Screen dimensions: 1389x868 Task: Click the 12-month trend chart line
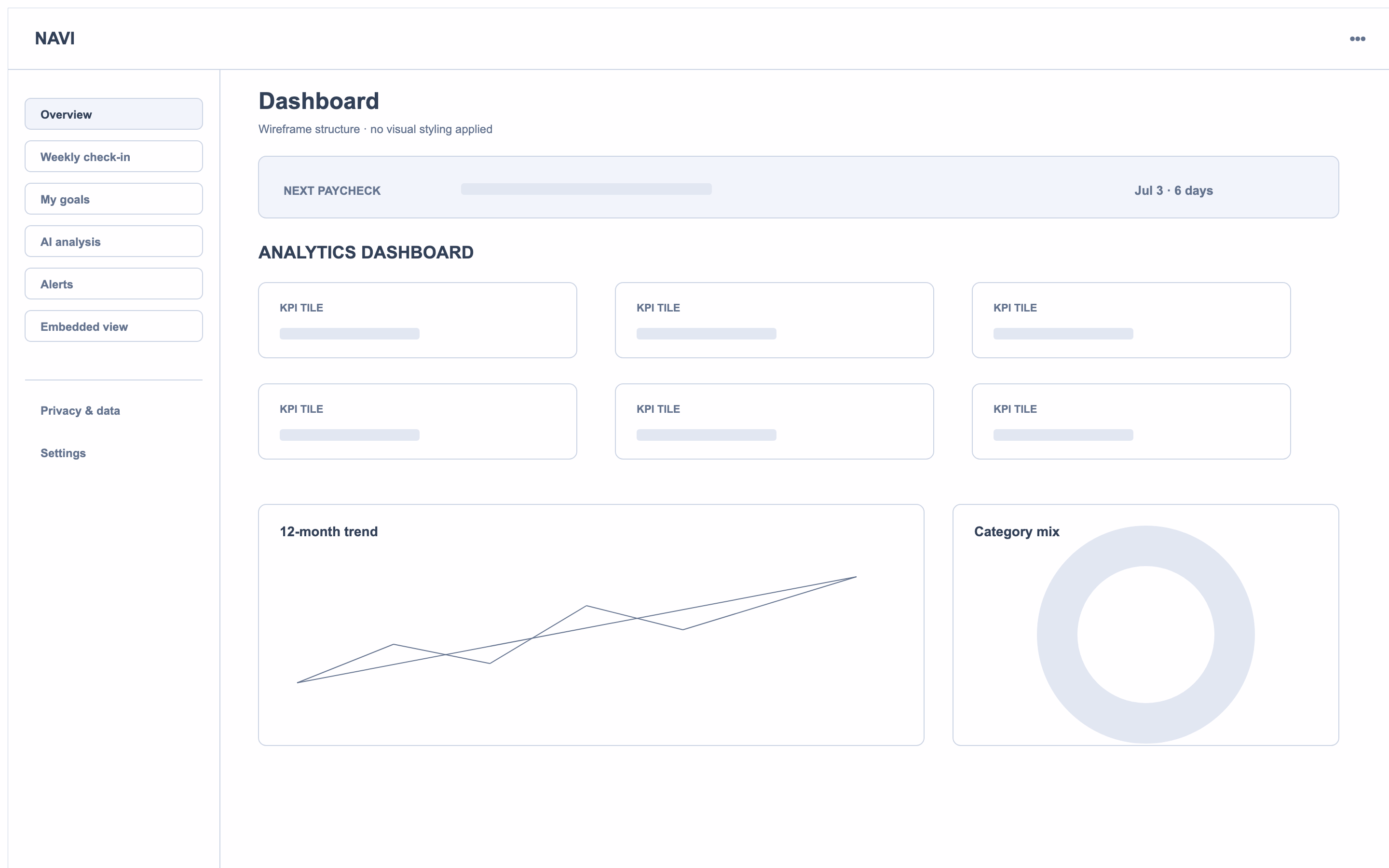click(x=576, y=630)
